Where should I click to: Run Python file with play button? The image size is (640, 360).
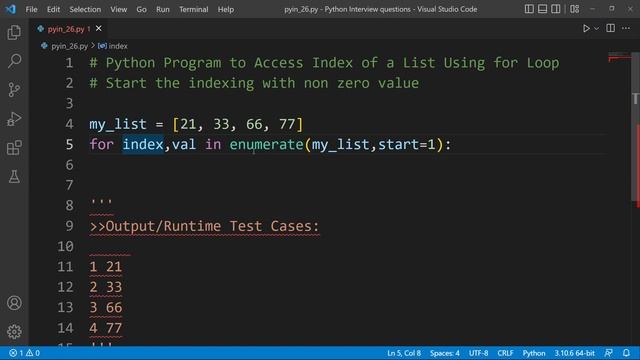click(x=586, y=28)
